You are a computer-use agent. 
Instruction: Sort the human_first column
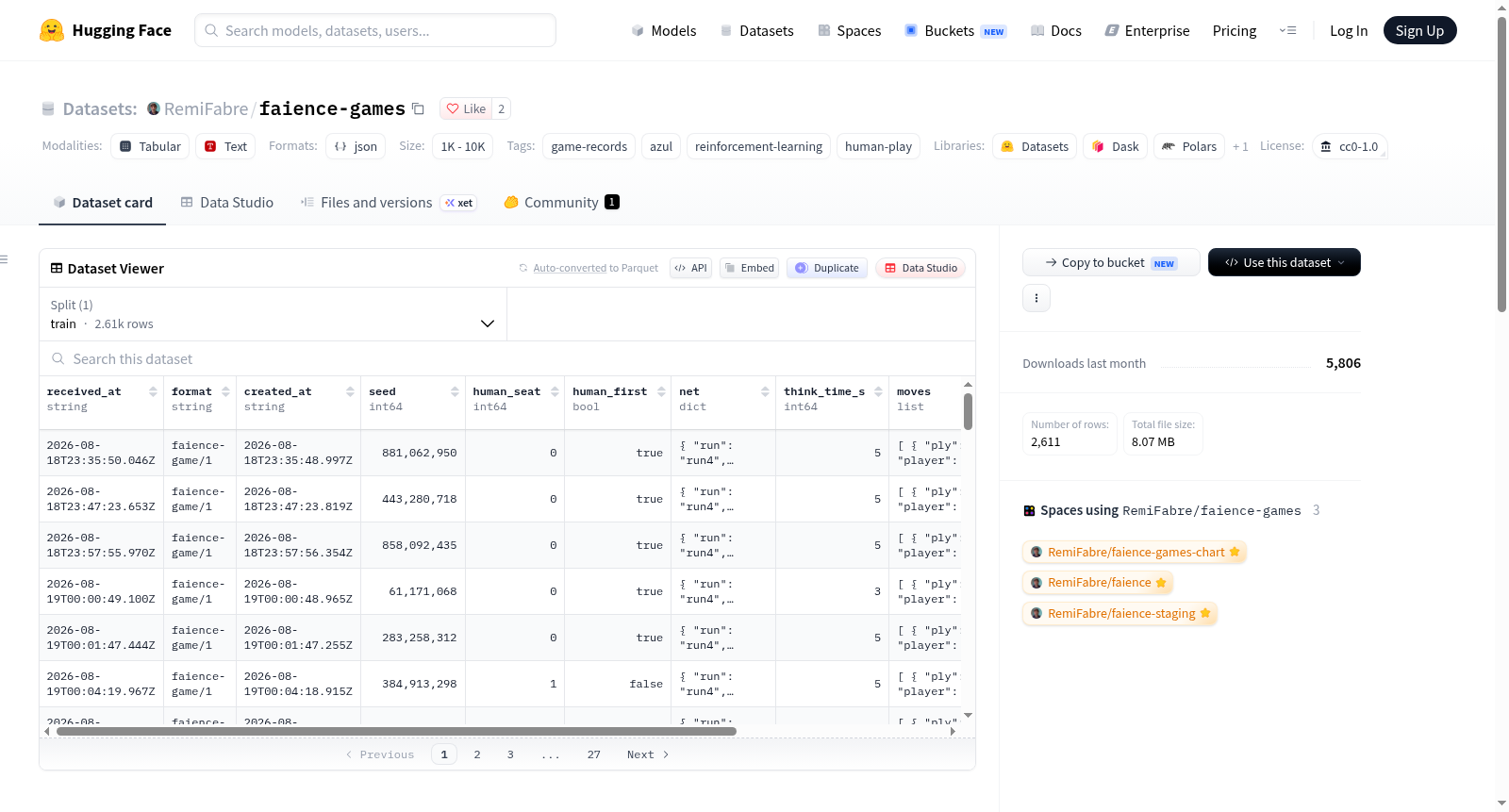[661, 391]
